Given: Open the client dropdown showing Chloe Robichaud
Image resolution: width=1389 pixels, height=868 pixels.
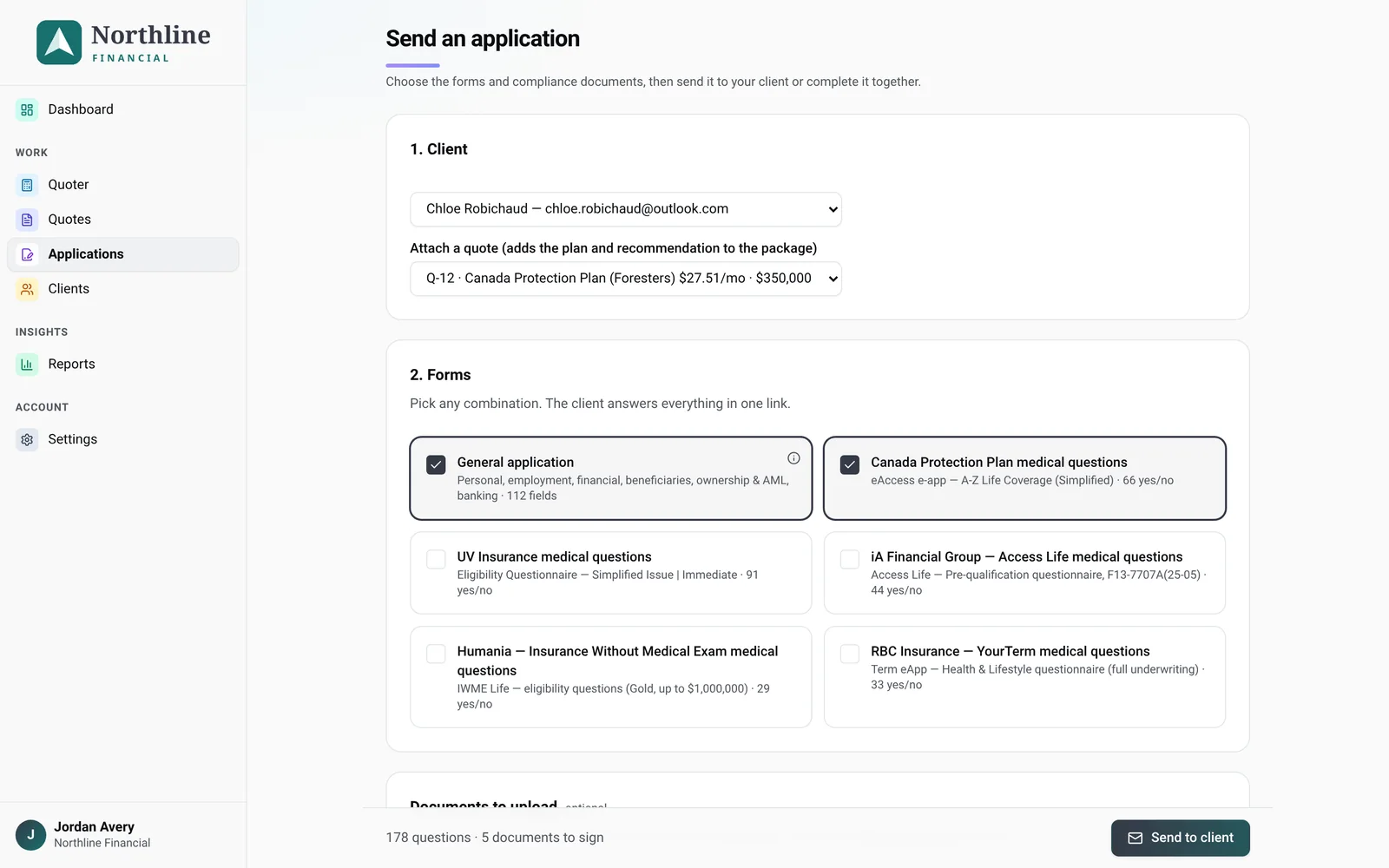Looking at the screenshot, I should tap(626, 209).
